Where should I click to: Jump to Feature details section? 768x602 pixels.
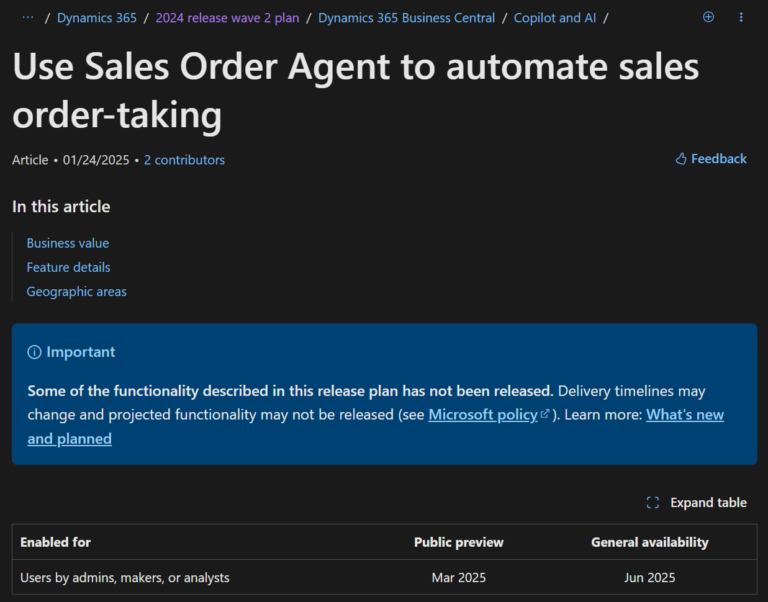68,267
